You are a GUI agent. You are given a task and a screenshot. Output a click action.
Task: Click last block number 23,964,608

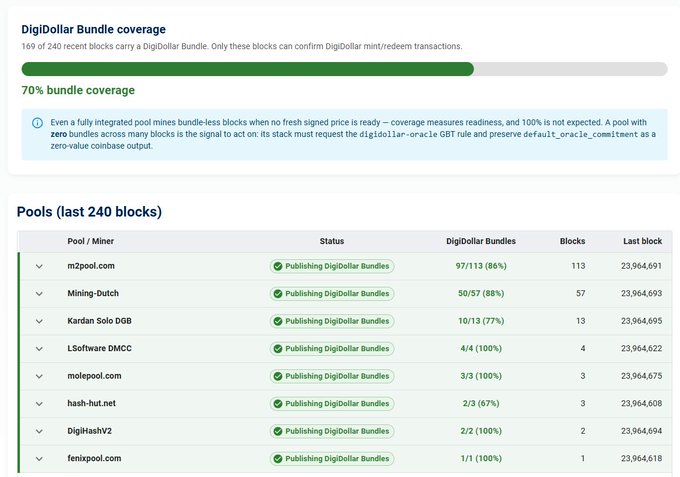pos(641,404)
